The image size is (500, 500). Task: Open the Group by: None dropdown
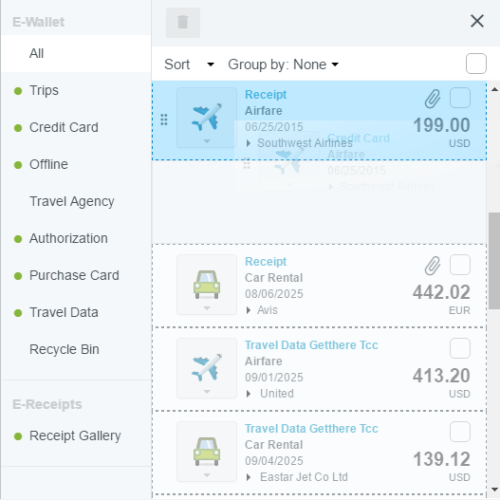[x=283, y=64]
